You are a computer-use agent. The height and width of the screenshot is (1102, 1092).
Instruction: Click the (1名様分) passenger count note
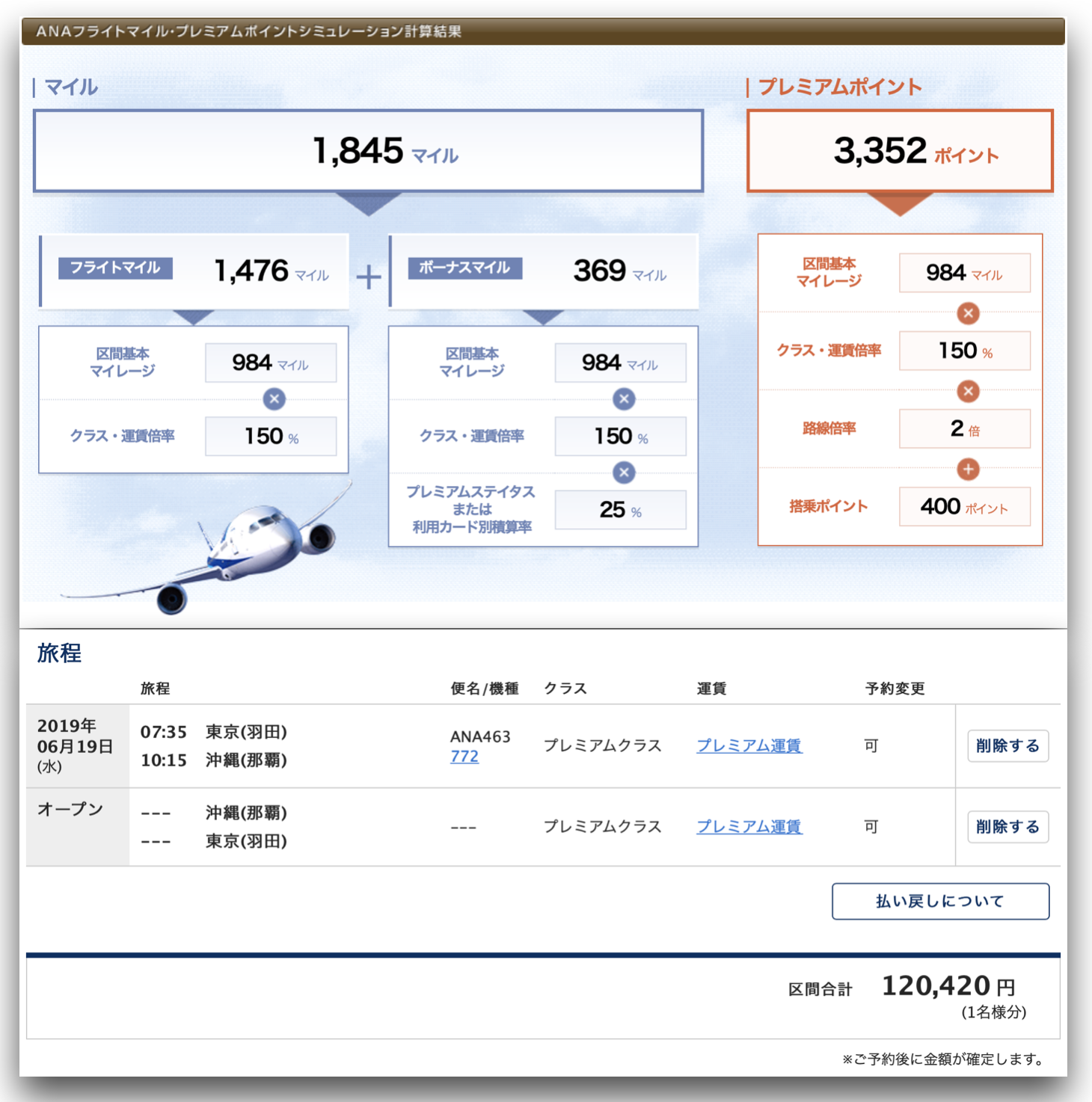[994, 1012]
